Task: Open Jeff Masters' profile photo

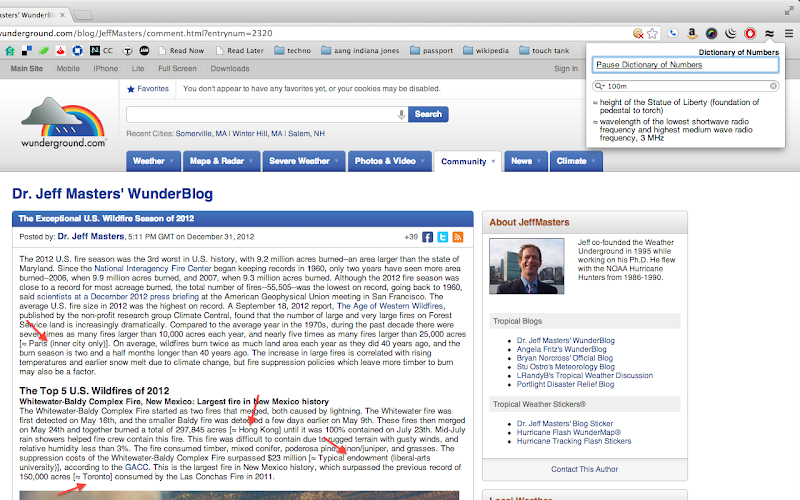Action: tap(527, 266)
